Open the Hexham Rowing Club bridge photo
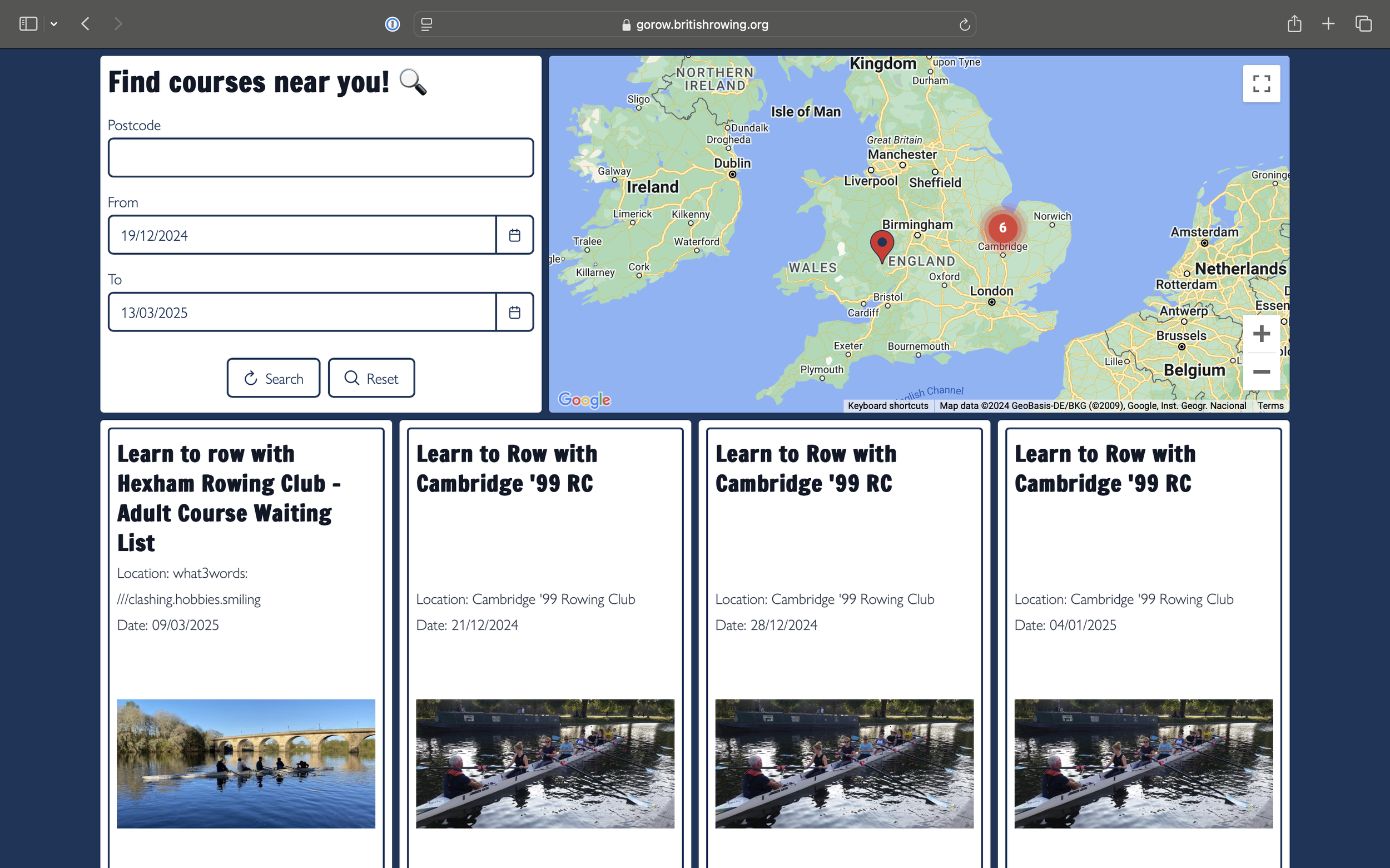The height and width of the screenshot is (868, 1390). click(x=246, y=763)
